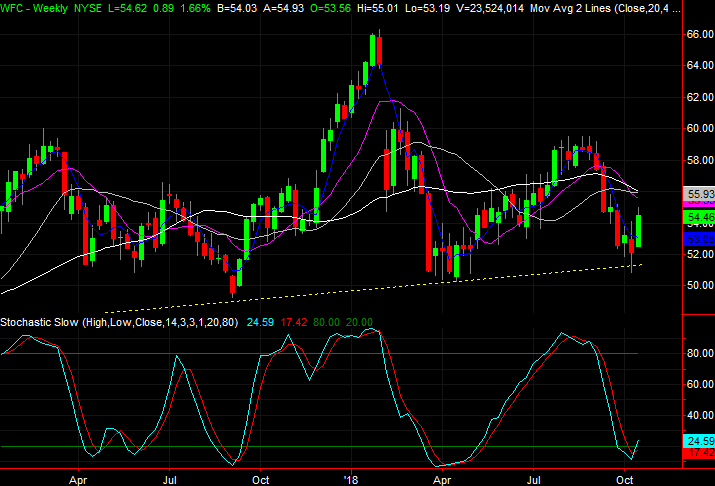The width and height of the screenshot is (715, 486).
Task: Click the 80.00 level on stochastic axis
Action: (697, 353)
